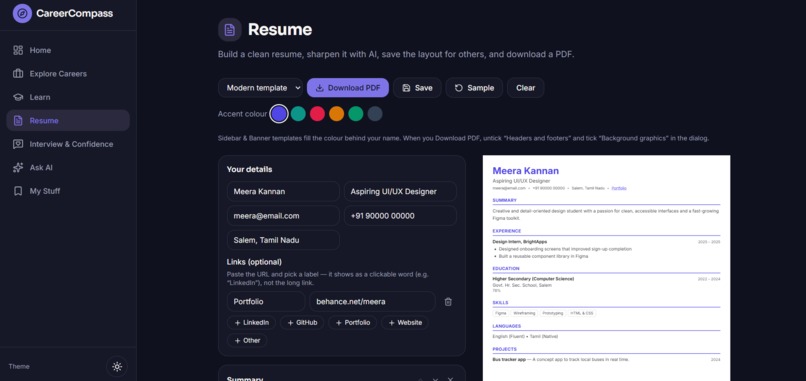
Task: Click the CareerCompass compass logo icon
Action: 22,13
